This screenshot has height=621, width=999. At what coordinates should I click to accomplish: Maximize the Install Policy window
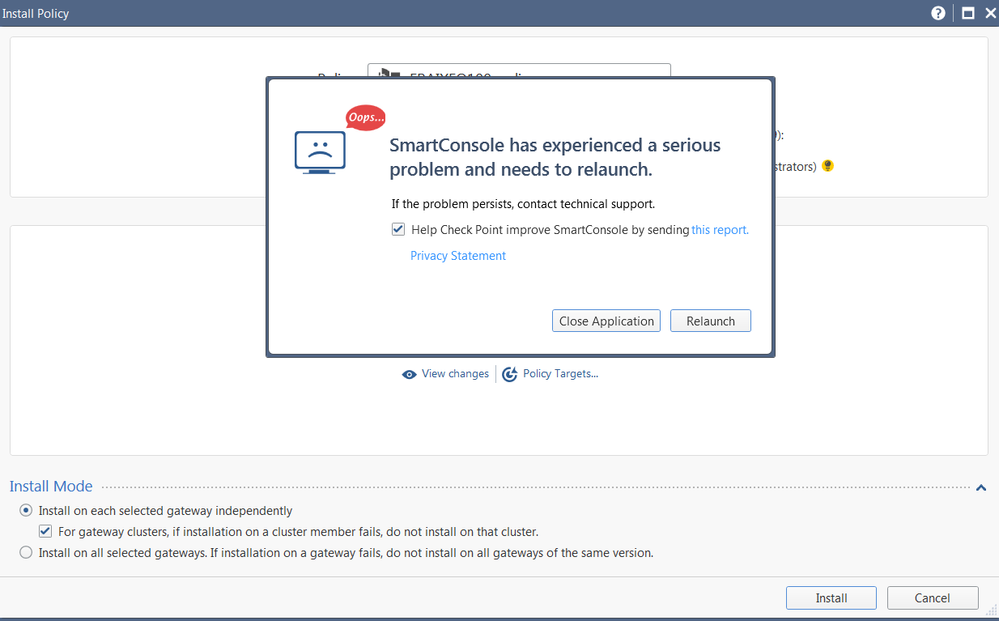coord(967,13)
